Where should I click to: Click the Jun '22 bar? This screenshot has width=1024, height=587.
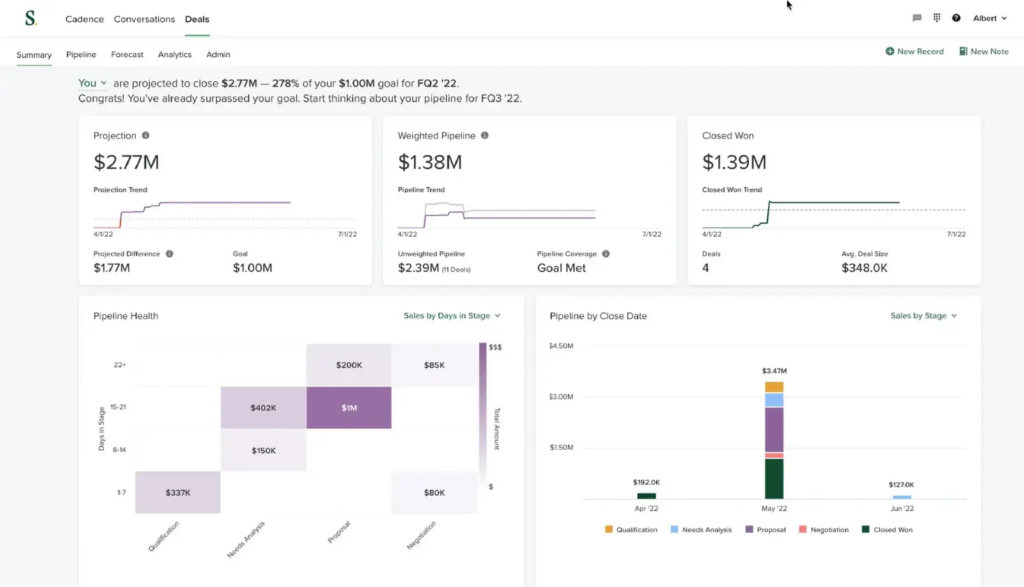pos(902,497)
